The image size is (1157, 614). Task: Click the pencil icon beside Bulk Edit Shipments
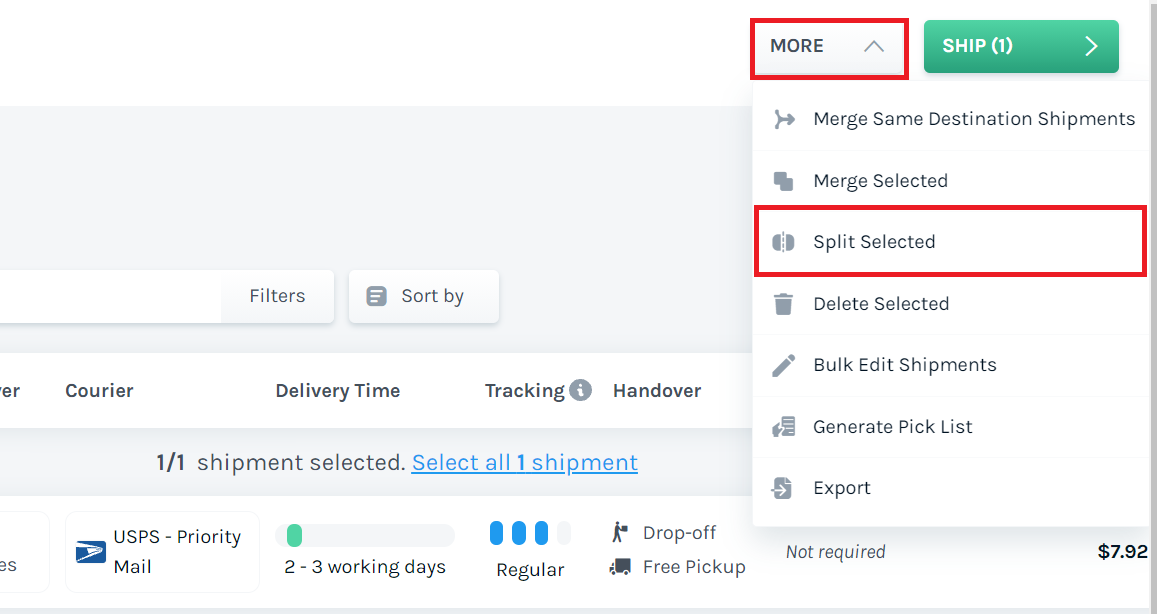[784, 364]
